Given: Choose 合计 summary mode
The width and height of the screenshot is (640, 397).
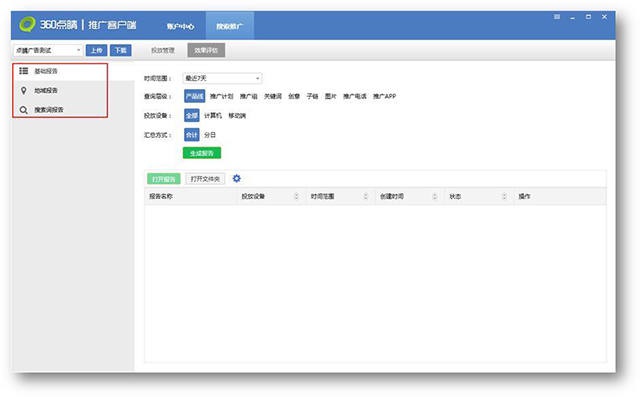Looking at the screenshot, I should (191, 135).
